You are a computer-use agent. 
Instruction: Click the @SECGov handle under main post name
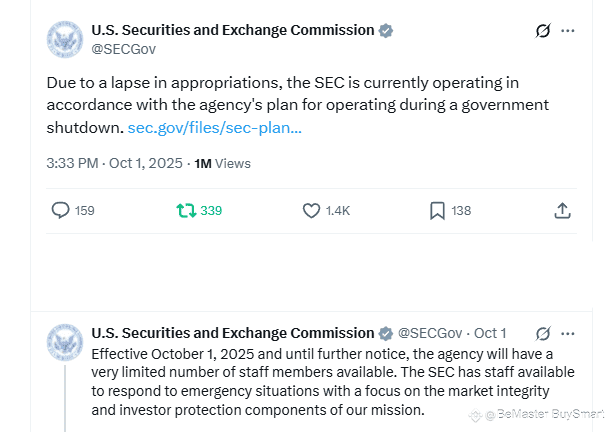coord(123,48)
